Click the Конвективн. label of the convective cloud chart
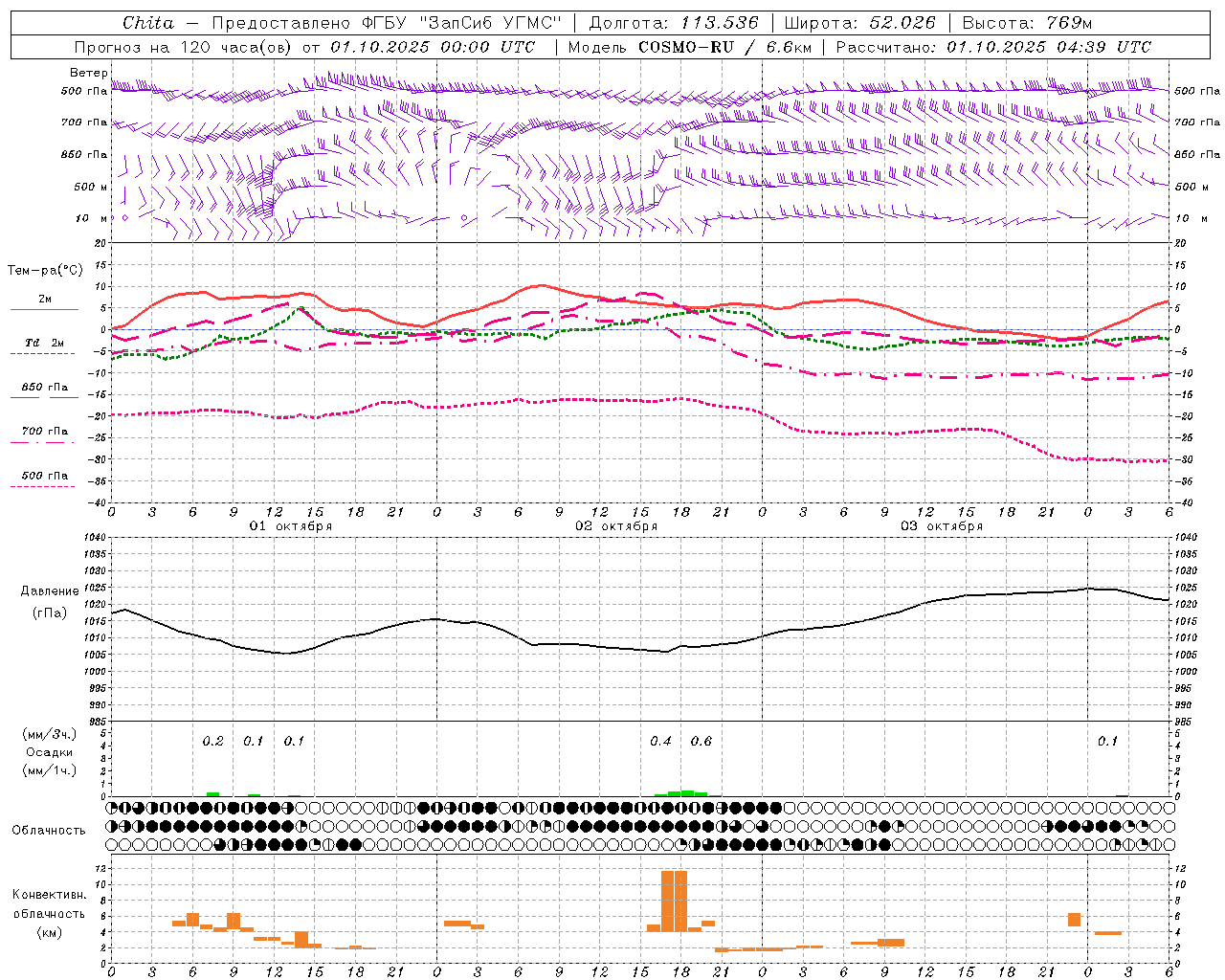Viewport: 1225px width, 980px height. [x=49, y=895]
